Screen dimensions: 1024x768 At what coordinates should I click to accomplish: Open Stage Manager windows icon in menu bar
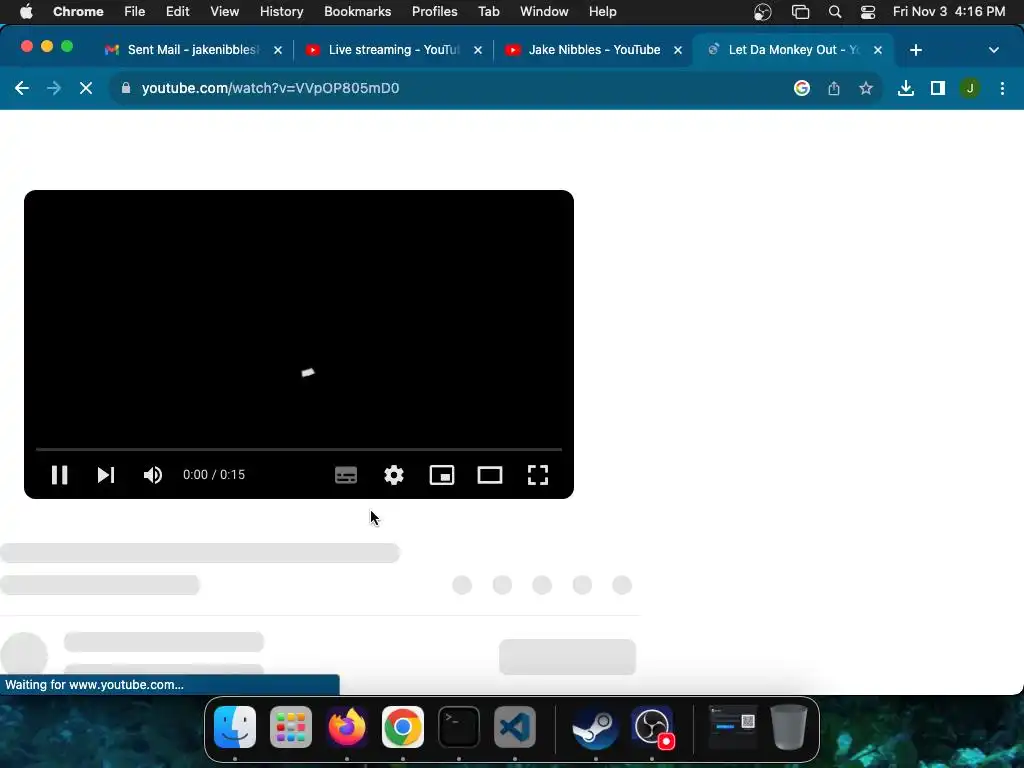(x=800, y=12)
